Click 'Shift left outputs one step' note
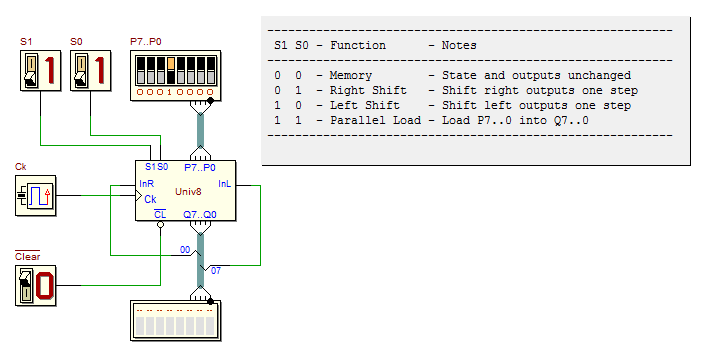 point(536,106)
